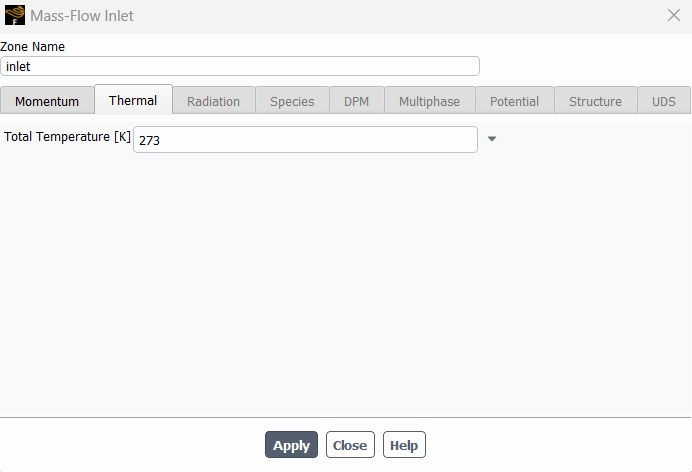Image resolution: width=692 pixels, height=472 pixels.
Task: Open the Multiphase tab
Action: click(x=429, y=101)
